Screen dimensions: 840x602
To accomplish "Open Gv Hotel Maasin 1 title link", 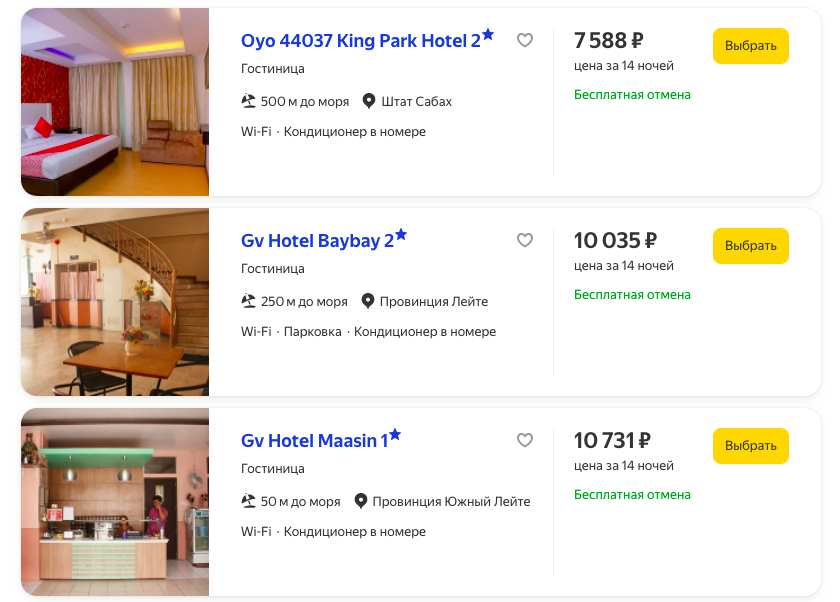I will pyautogui.click(x=314, y=441).
